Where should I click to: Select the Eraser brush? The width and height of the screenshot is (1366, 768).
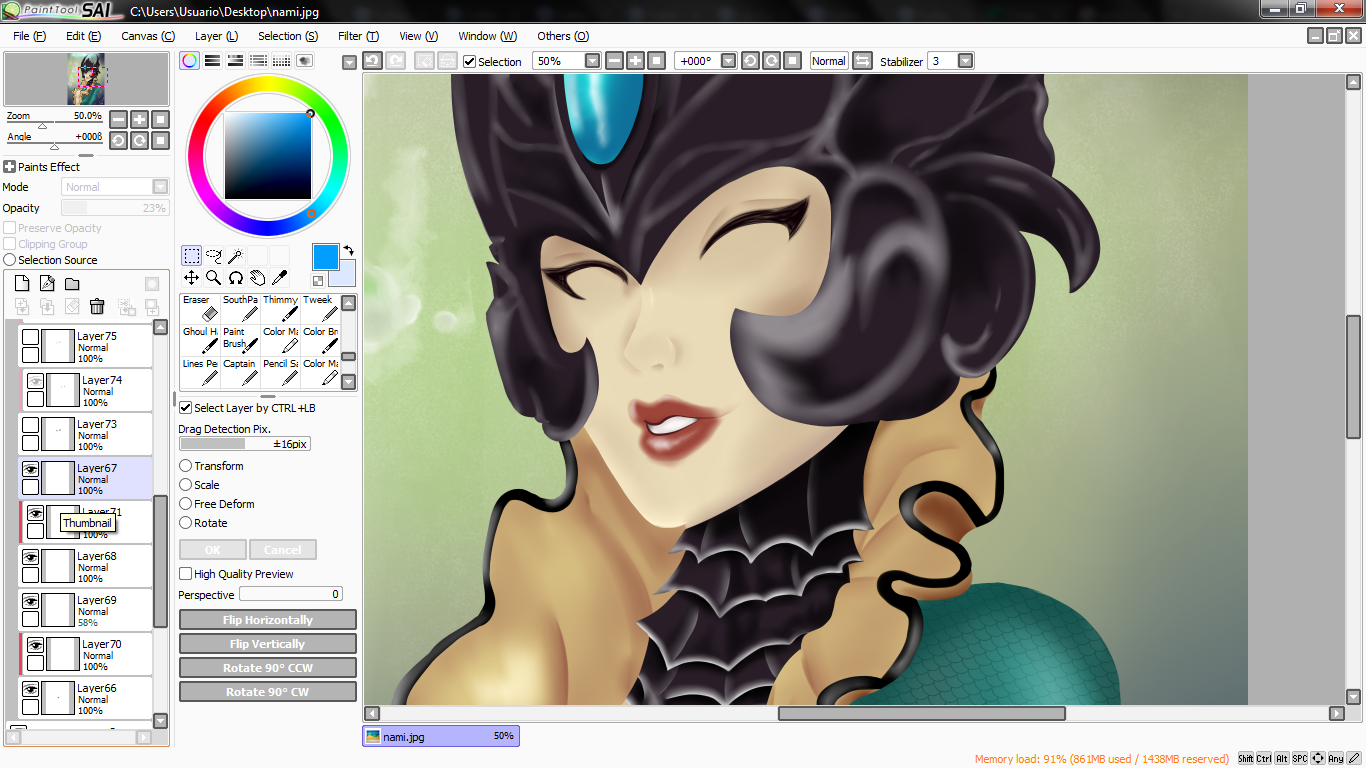(200, 309)
